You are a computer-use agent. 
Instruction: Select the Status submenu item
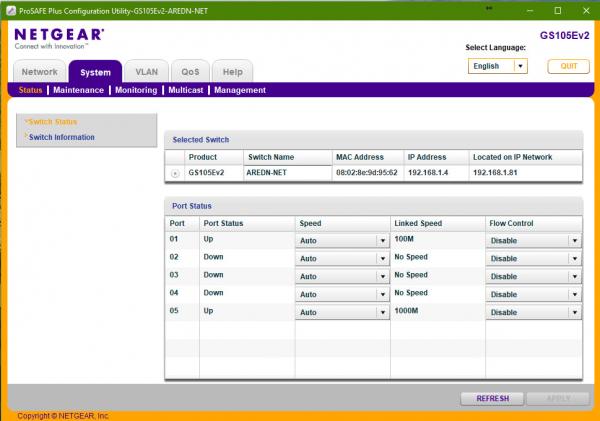point(30,90)
